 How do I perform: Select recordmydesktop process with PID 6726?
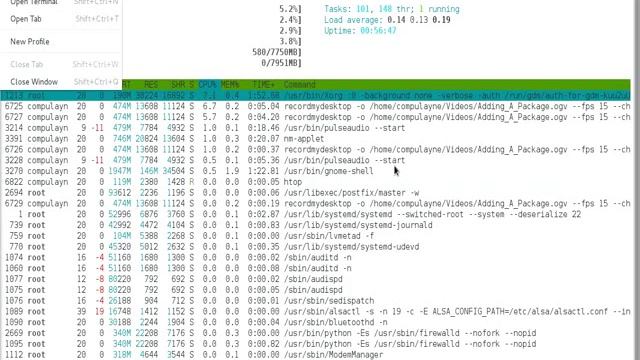click(316, 149)
